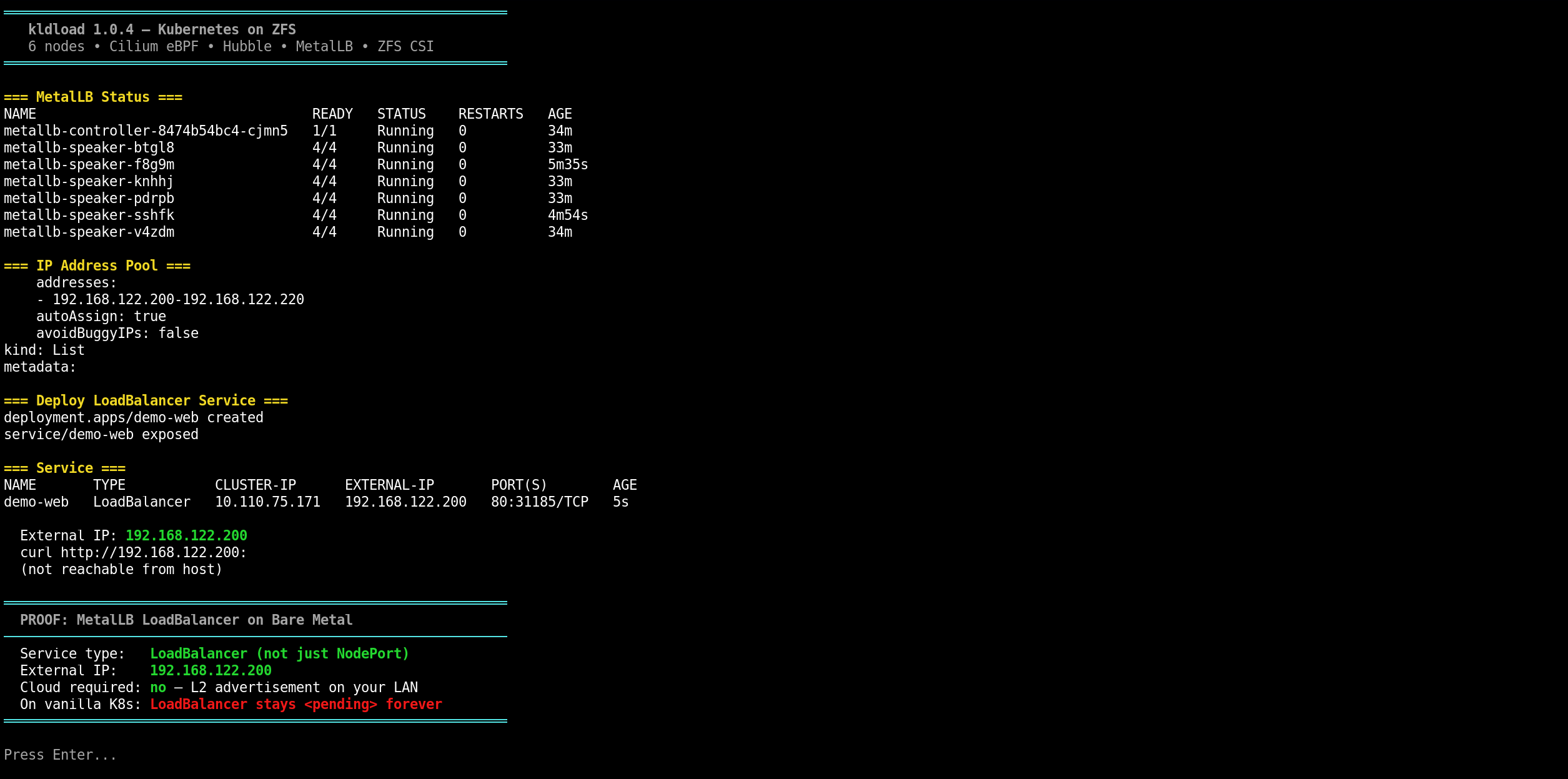The image size is (1568, 779).
Task: Click the 'curl http://192.168.122.200:' line
Action: (x=134, y=552)
